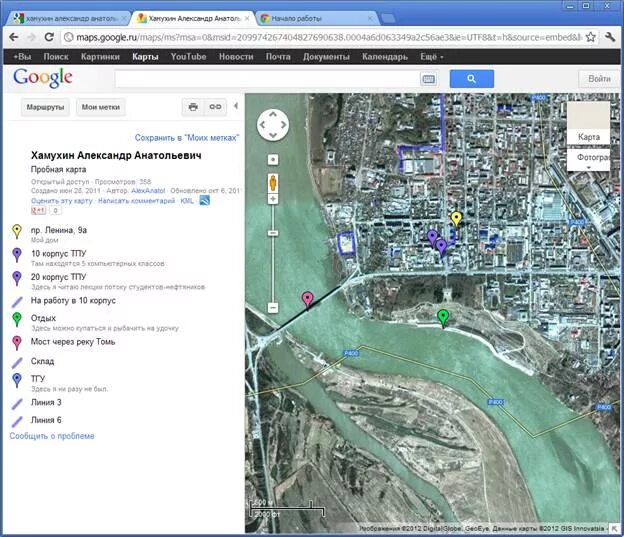Click +Вы in the Google bar

pyautogui.click(x=22, y=57)
